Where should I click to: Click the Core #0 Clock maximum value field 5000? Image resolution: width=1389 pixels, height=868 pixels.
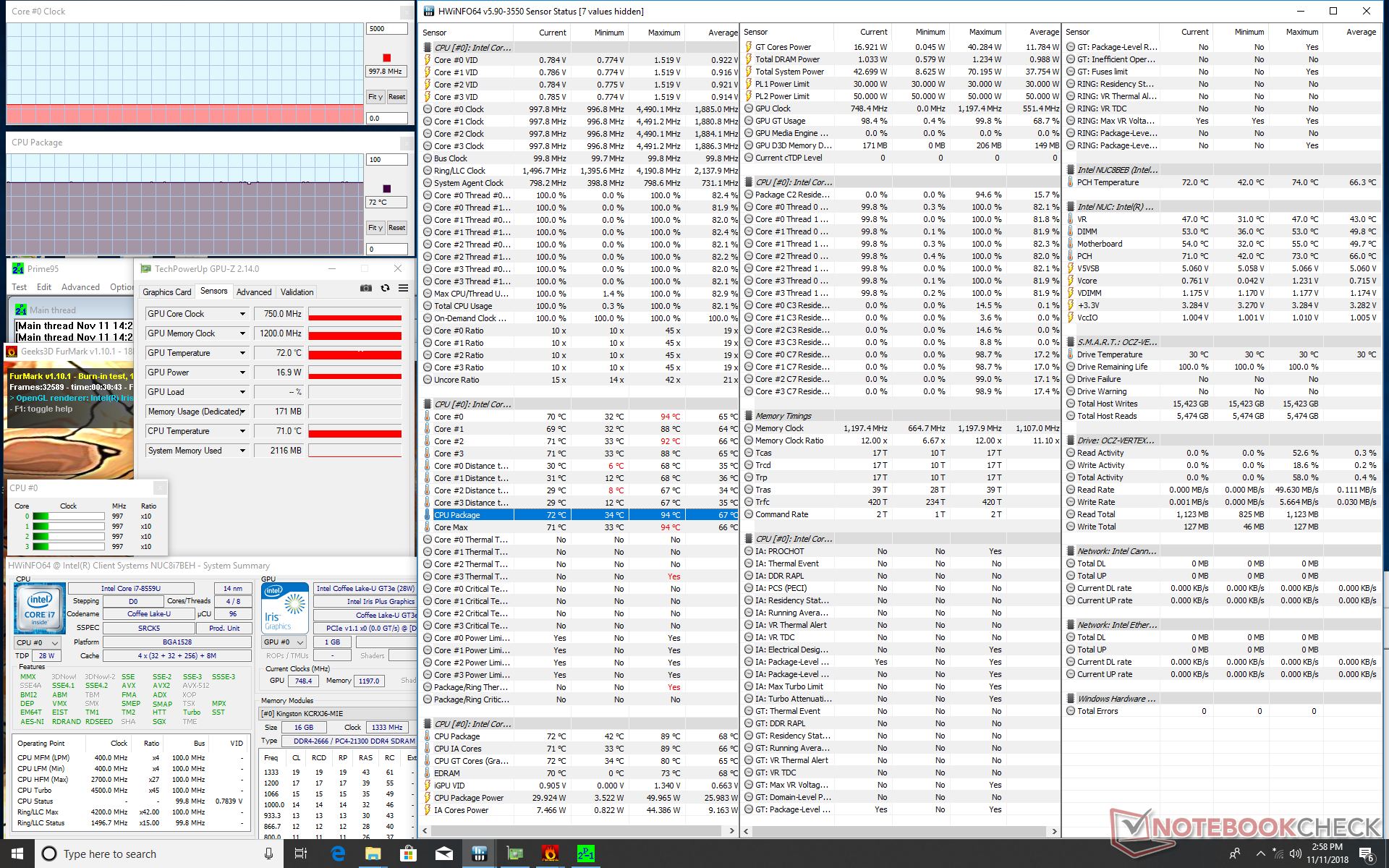coord(387,29)
